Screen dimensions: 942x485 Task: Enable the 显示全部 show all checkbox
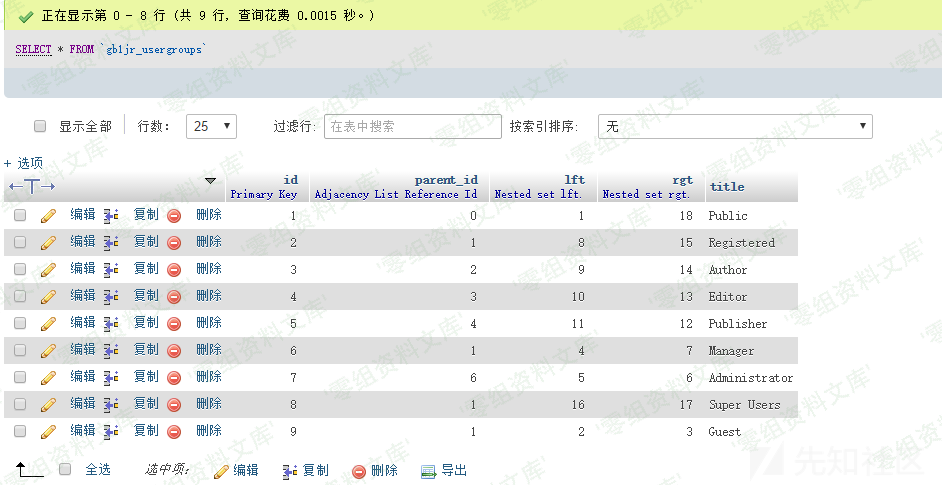41,127
